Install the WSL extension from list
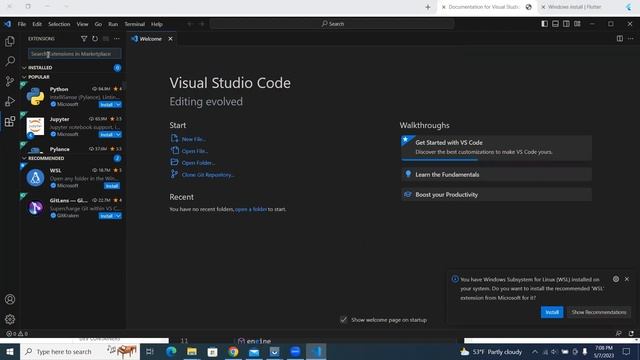640x360 pixels. point(112,186)
